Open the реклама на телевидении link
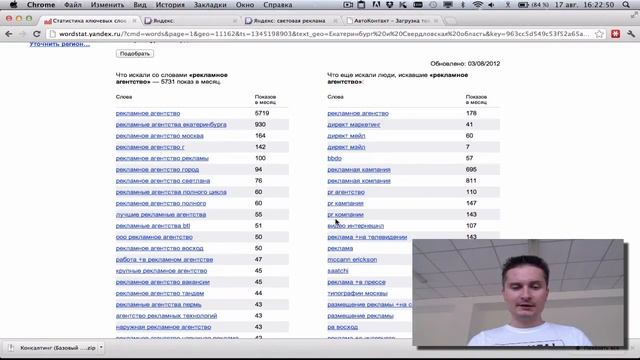 point(367,237)
